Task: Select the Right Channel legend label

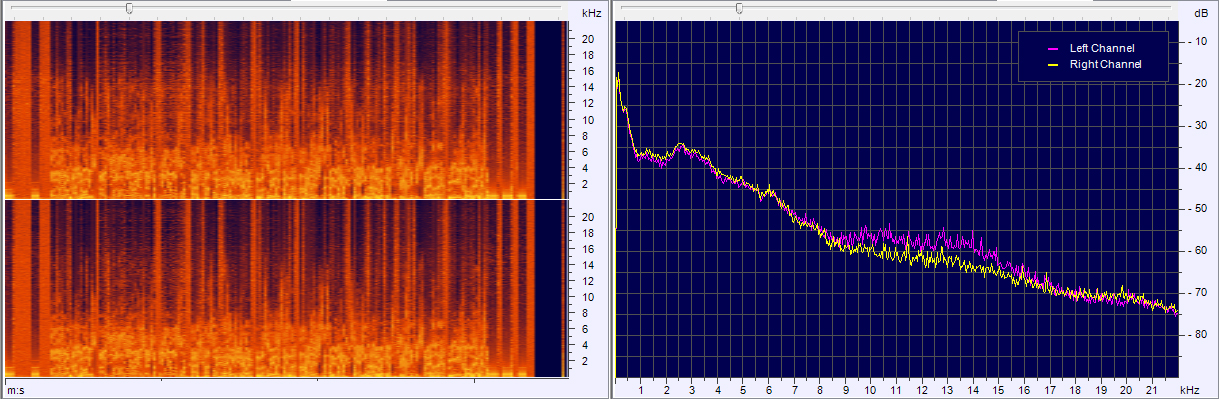Action: click(1106, 64)
